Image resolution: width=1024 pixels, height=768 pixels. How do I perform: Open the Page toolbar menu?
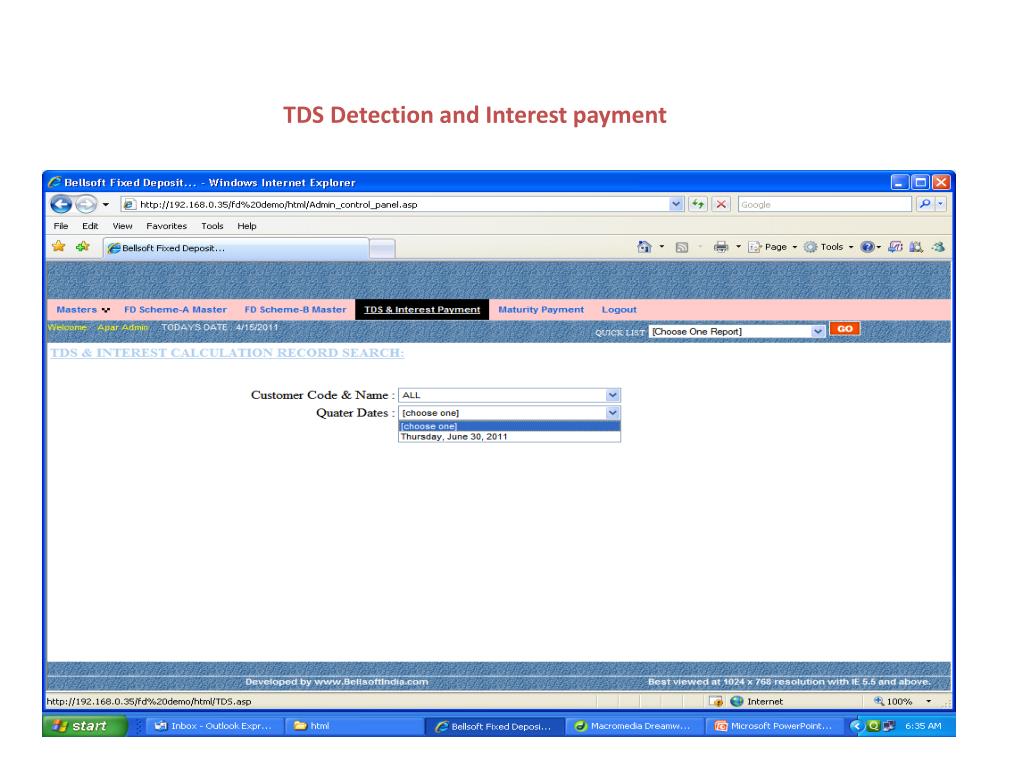click(773, 247)
